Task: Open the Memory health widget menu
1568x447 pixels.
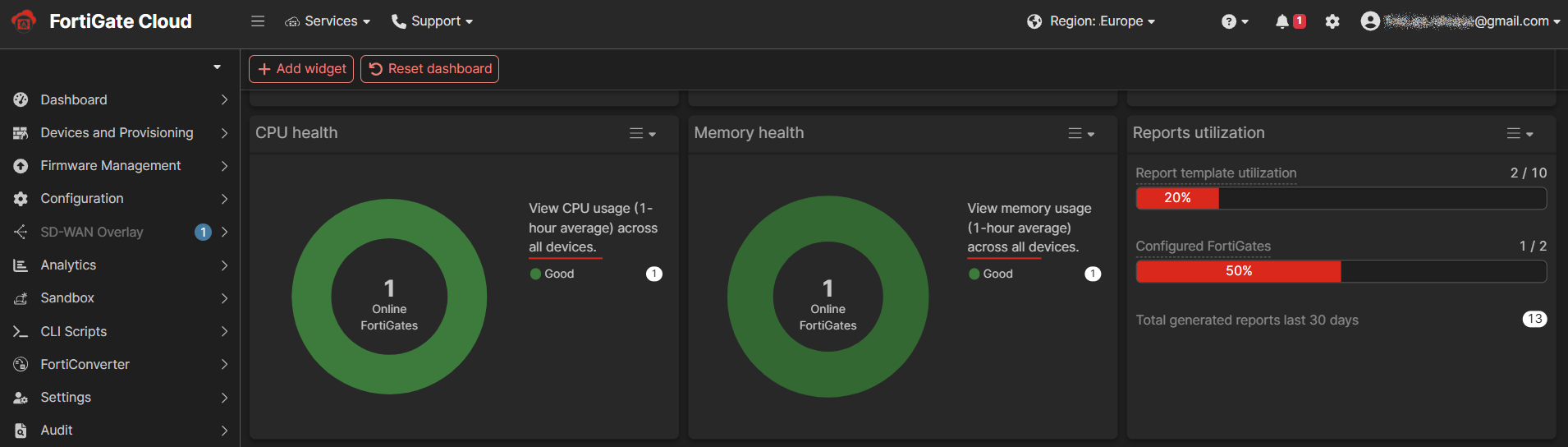Action: click(x=1080, y=133)
